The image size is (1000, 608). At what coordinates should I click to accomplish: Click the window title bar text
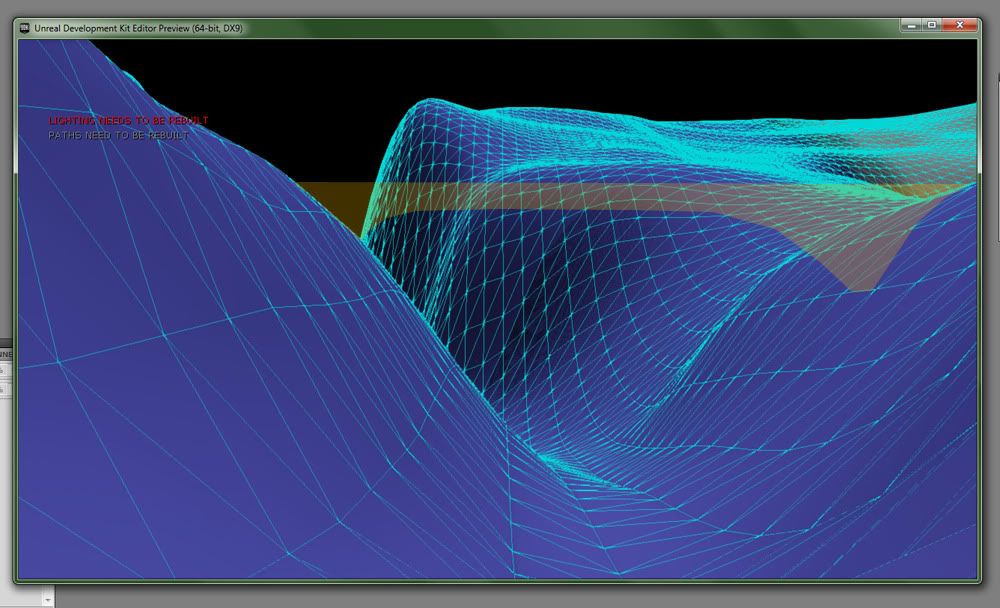138,28
